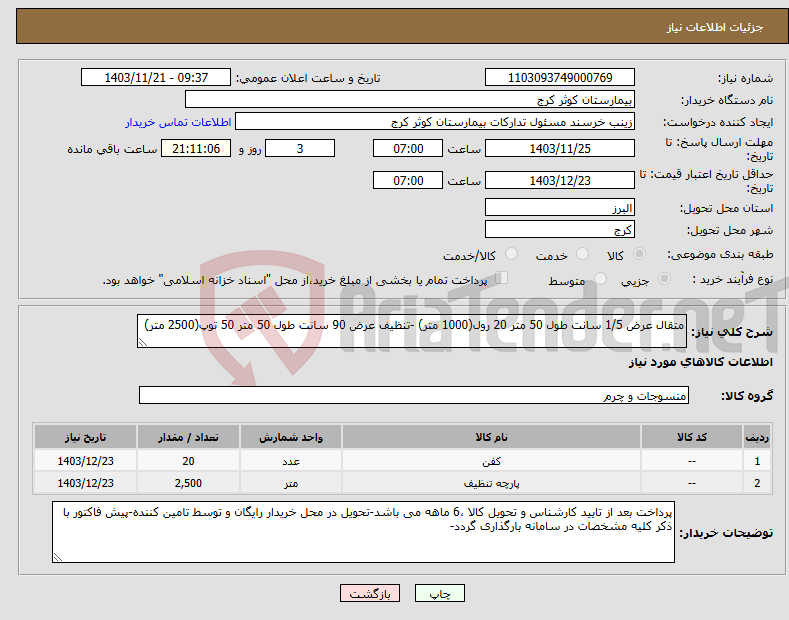
Task: Click the جزئیات اطلاعات نیاز page title
Action: [715, 27]
